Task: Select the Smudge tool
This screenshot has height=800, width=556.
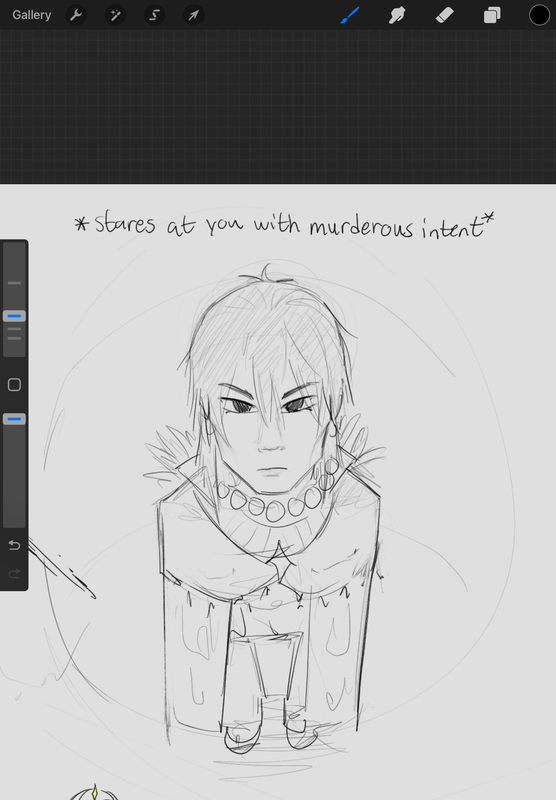Action: pyautogui.click(x=397, y=15)
